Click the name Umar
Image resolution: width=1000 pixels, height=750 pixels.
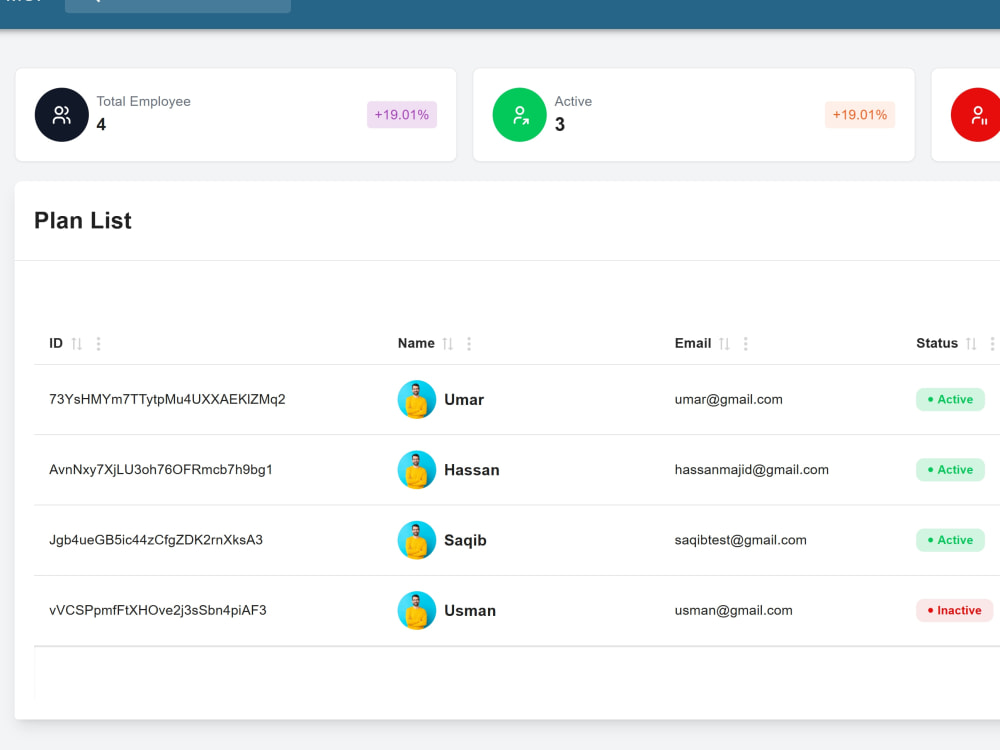(x=464, y=400)
